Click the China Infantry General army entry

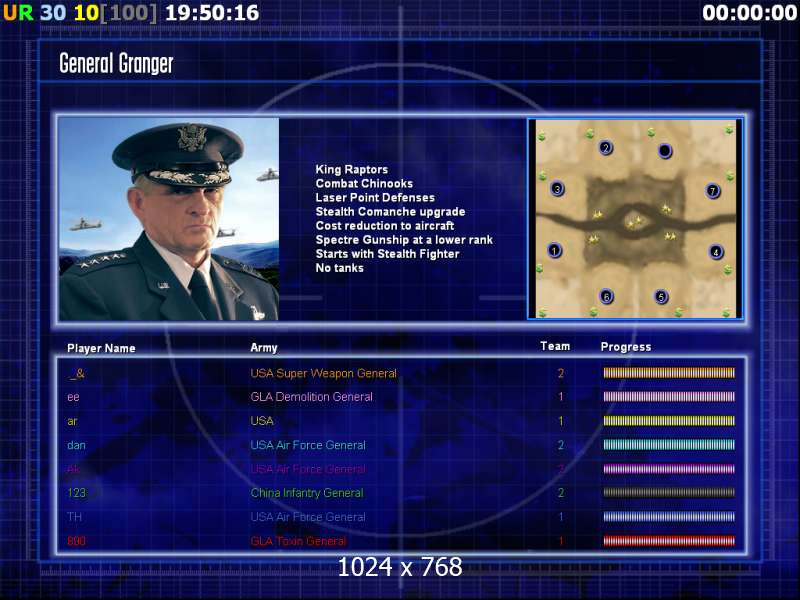point(307,493)
